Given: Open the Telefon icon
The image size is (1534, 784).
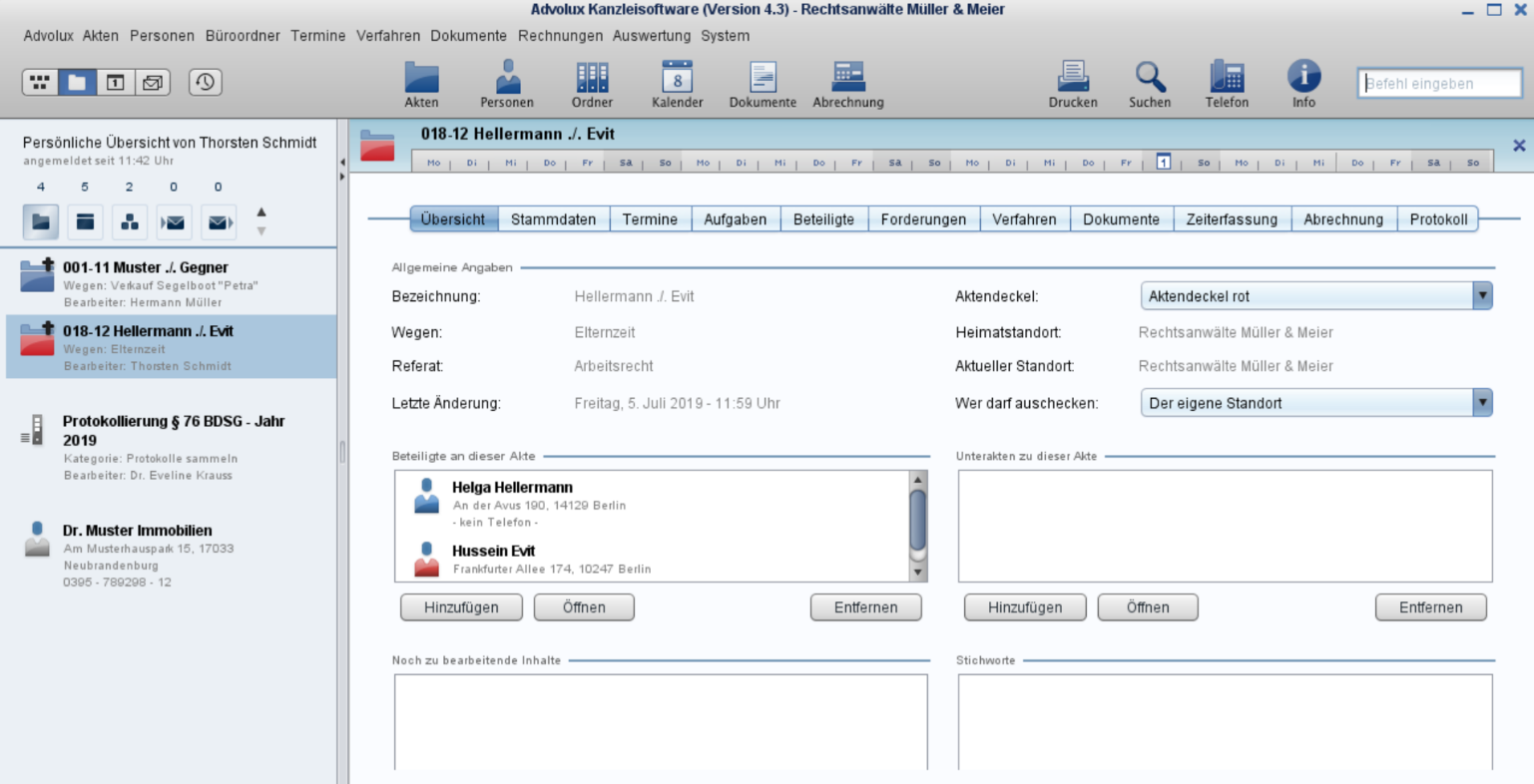Looking at the screenshot, I should pyautogui.click(x=1227, y=84).
